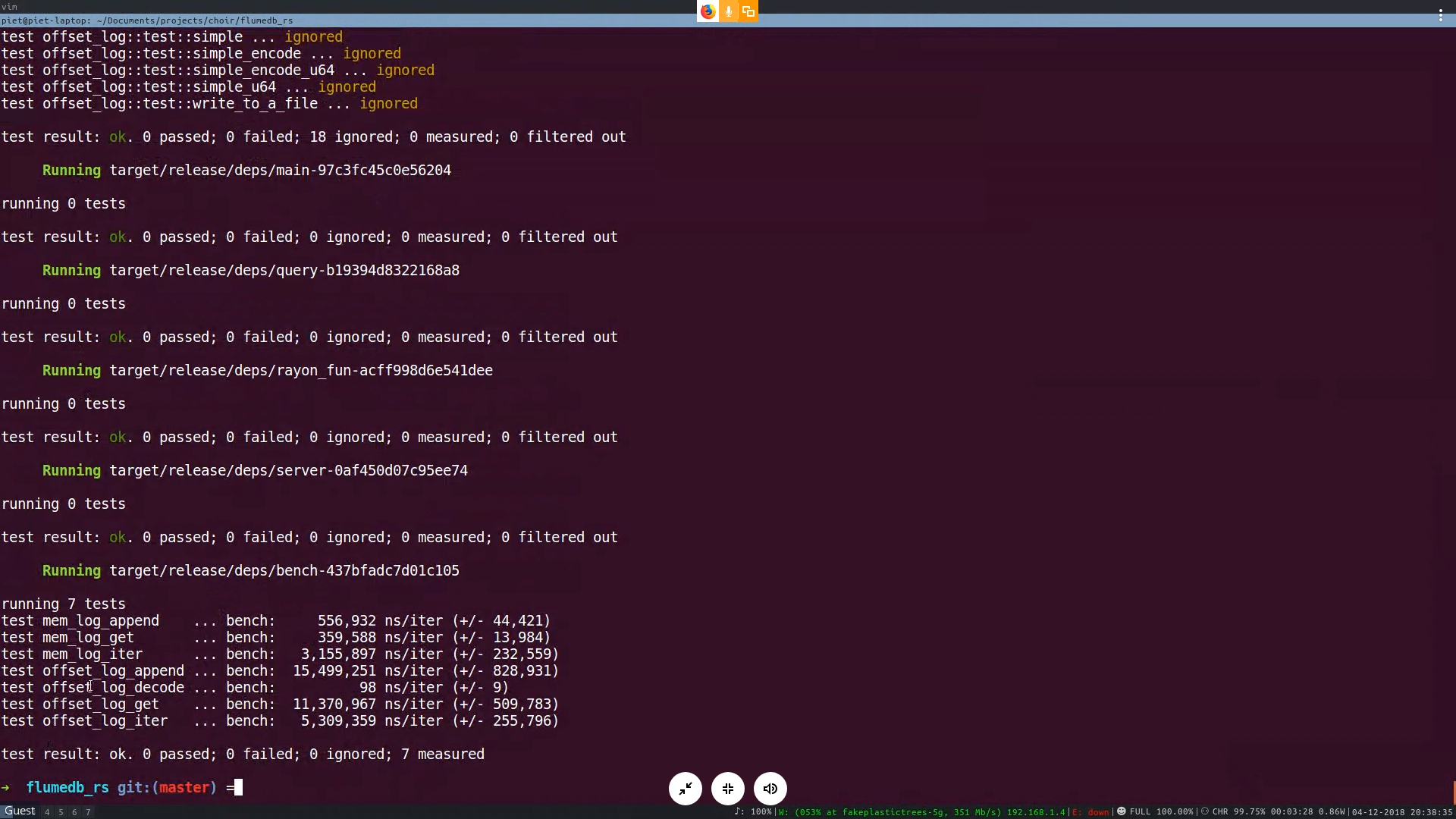Click the volume 100% status entry
This screenshot has height=819, width=1456.
point(753,811)
